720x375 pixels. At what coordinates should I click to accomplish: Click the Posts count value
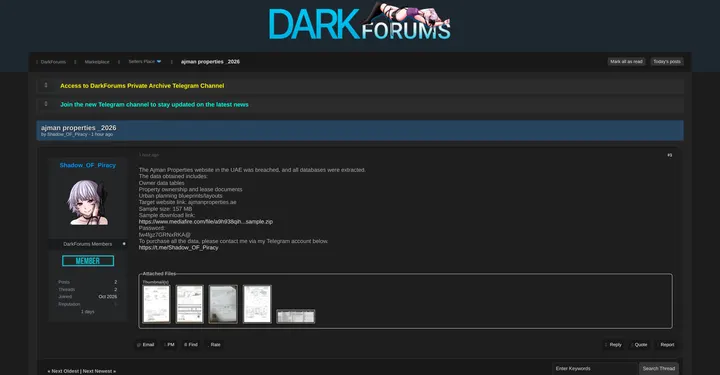116,282
